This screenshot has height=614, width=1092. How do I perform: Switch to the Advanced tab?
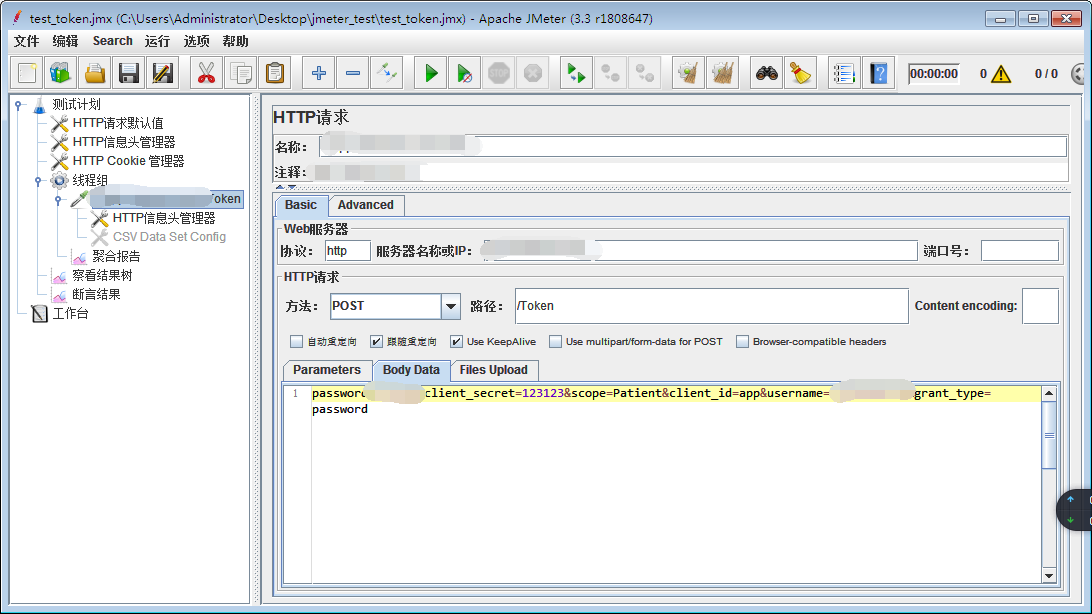pyautogui.click(x=366, y=205)
